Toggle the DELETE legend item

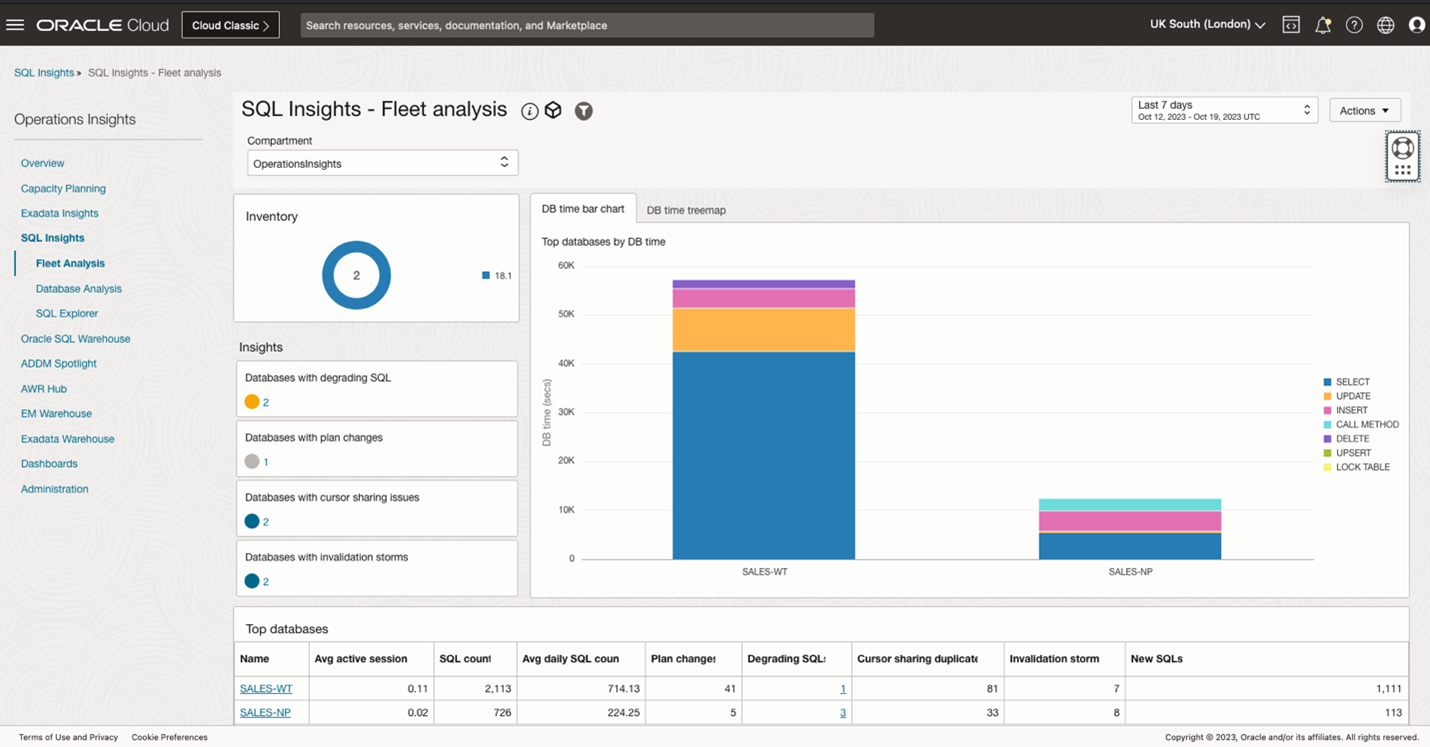pyautogui.click(x=1346, y=439)
